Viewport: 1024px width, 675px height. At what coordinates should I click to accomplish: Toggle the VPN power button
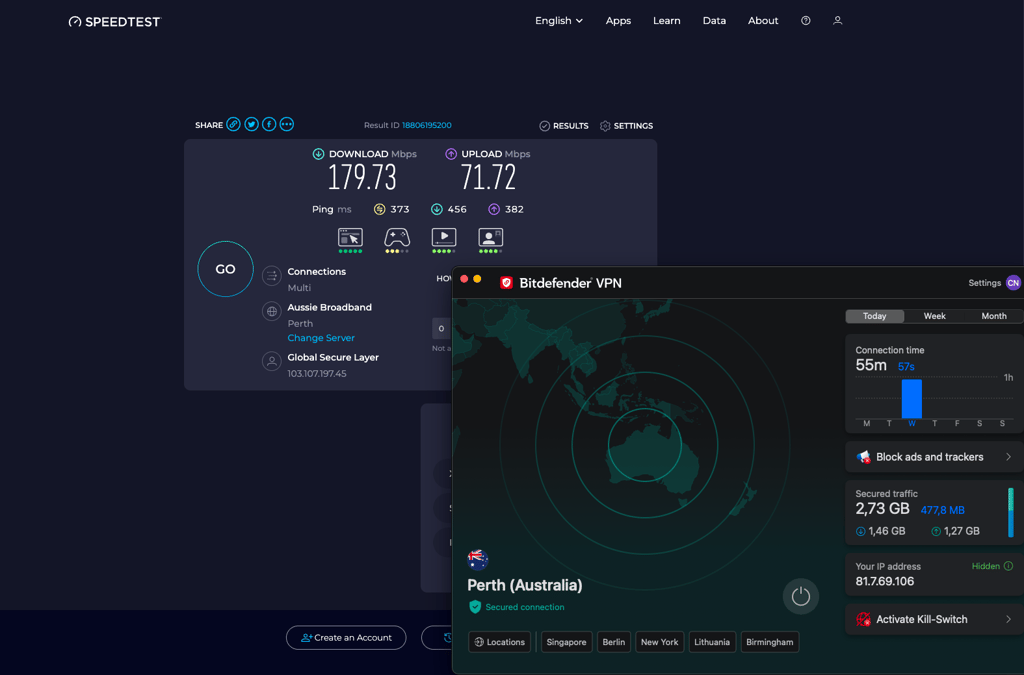click(x=801, y=596)
